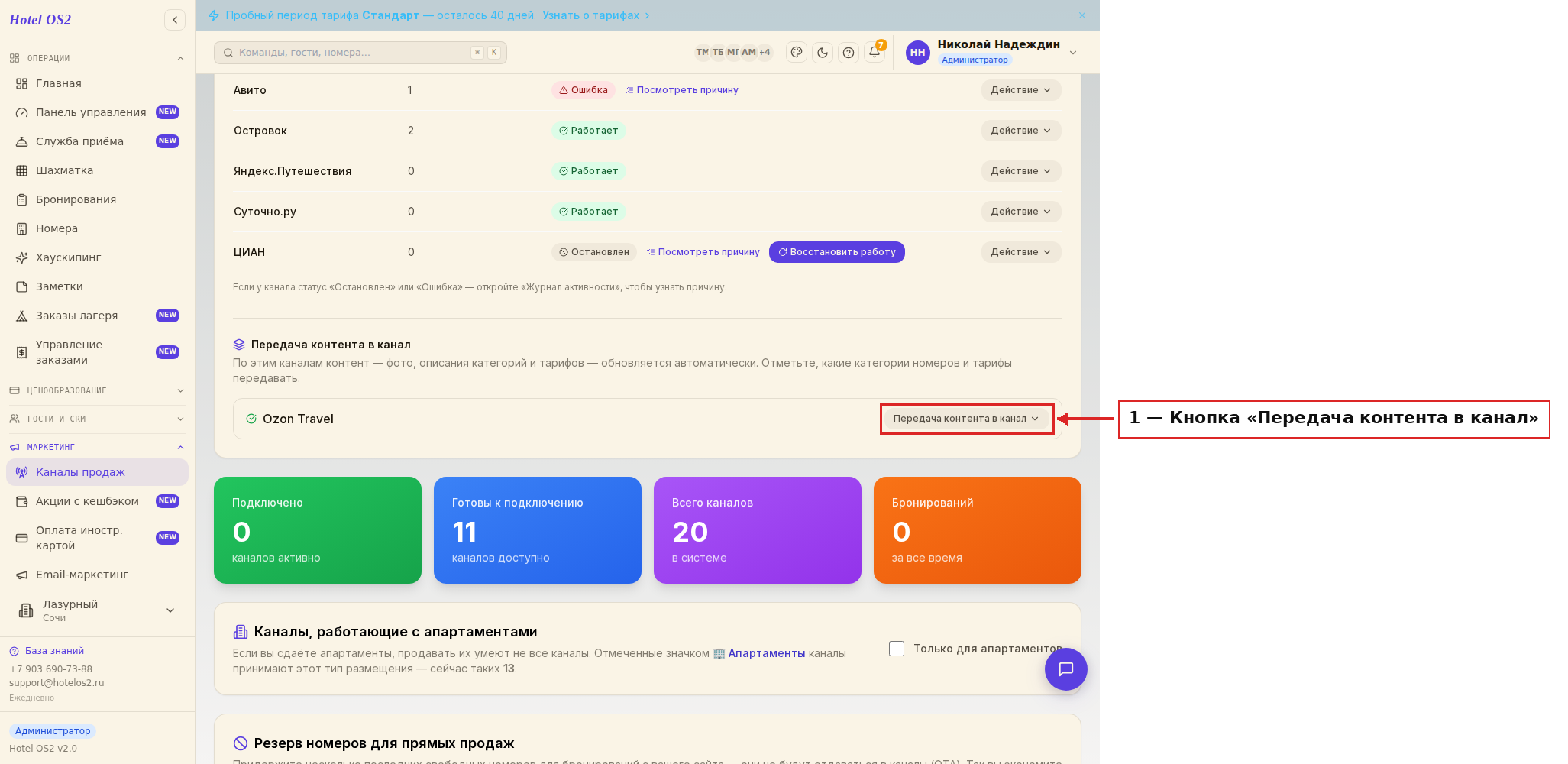Open Николай Надеждин user menu

(x=991, y=53)
